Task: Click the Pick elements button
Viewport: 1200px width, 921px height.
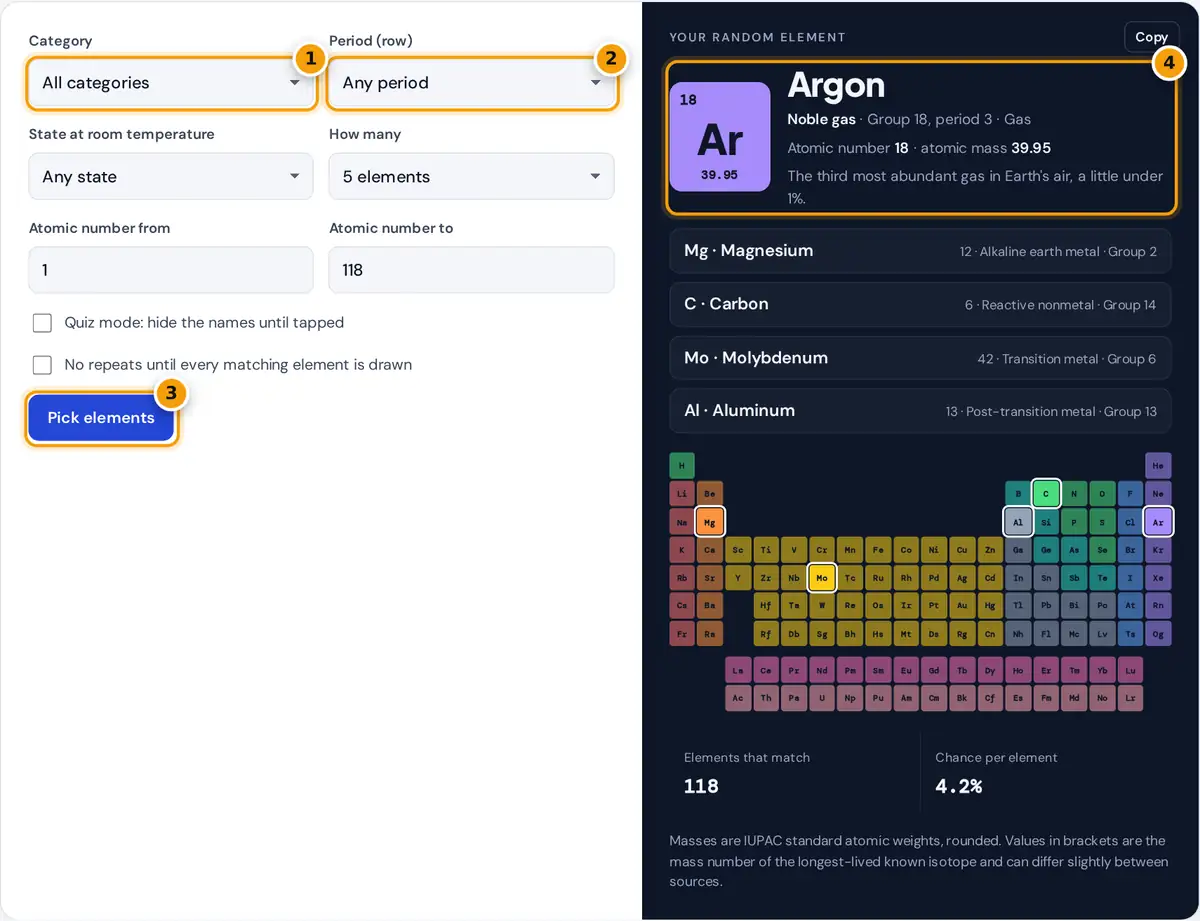Action: click(x=101, y=418)
